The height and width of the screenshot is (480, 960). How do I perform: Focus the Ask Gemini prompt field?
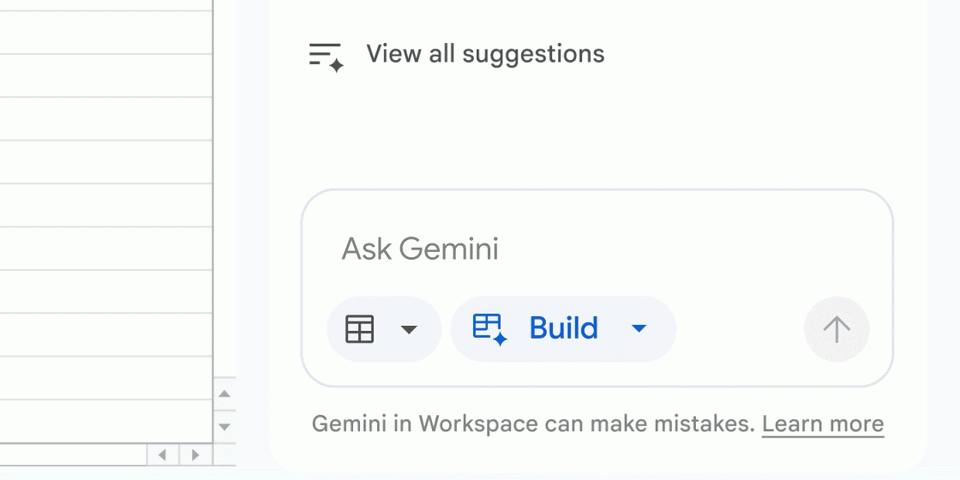pyautogui.click(x=420, y=248)
